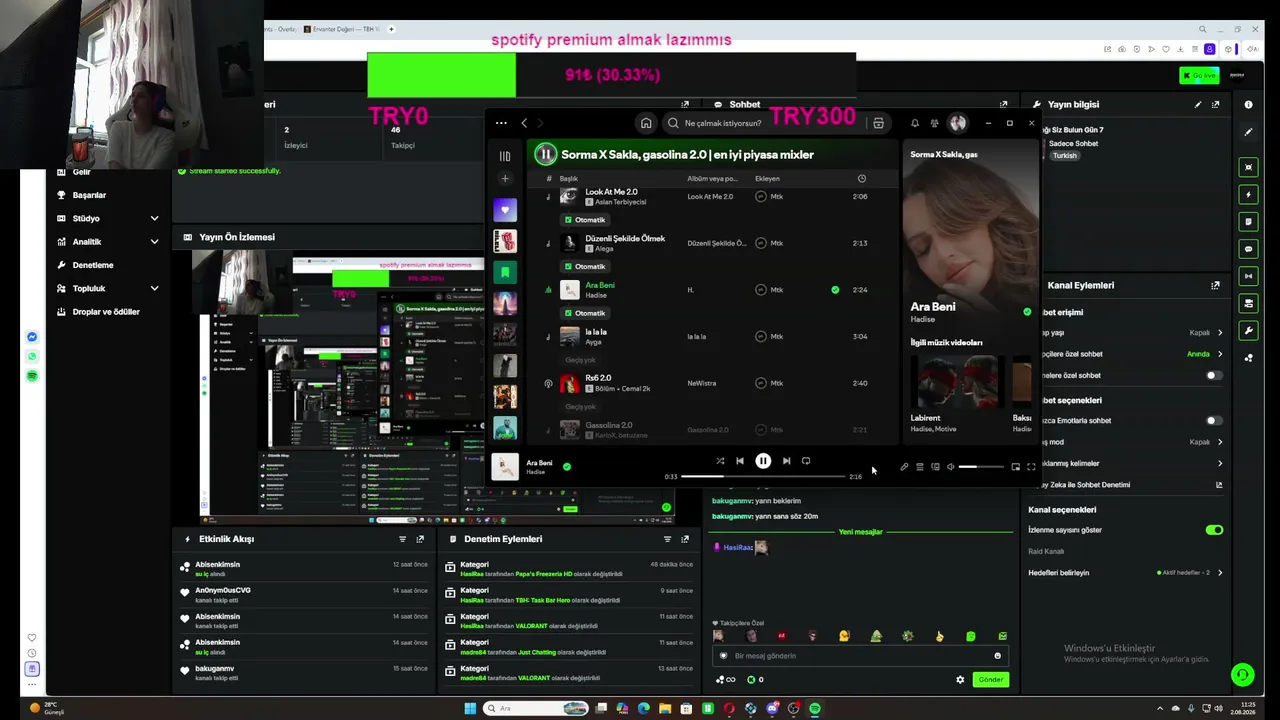Edit stream info with the pencil icon

click(x=1198, y=104)
